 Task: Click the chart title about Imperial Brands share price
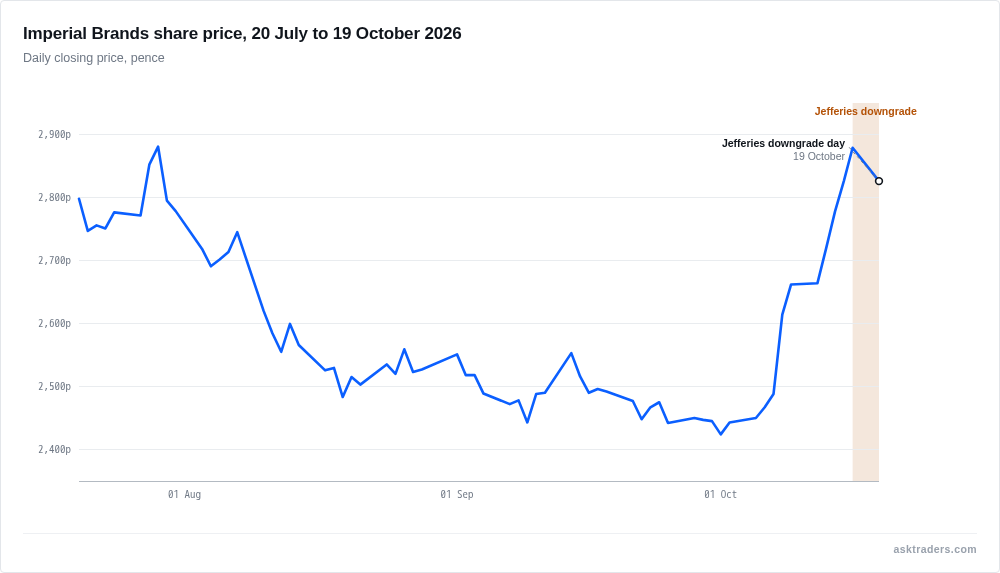[x=242, y=33]
